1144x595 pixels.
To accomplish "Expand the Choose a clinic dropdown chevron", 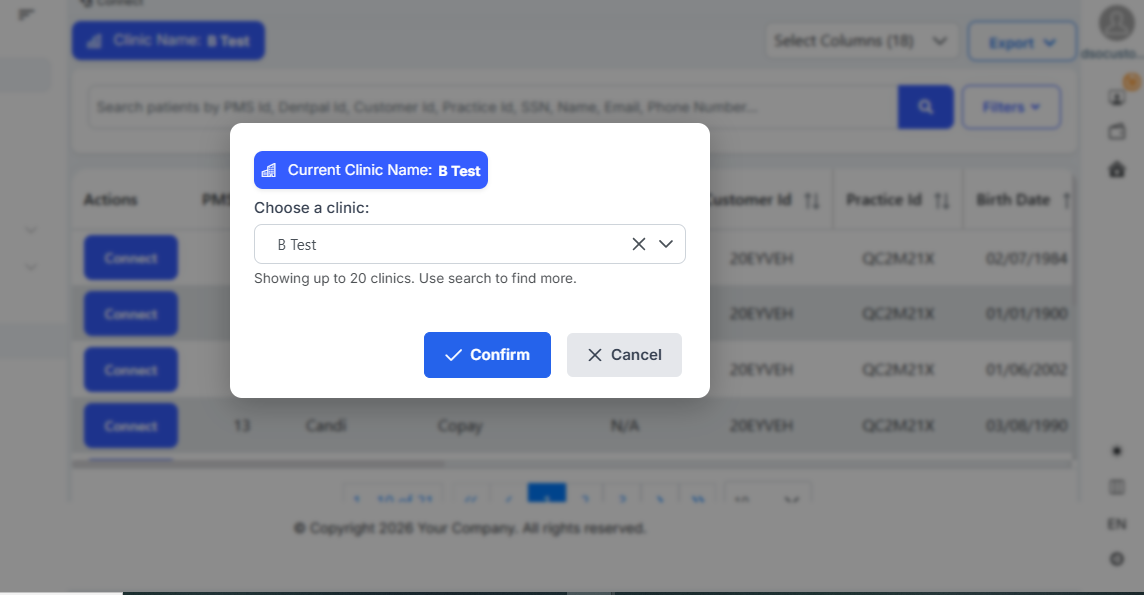I will click(x=667, y=244).
